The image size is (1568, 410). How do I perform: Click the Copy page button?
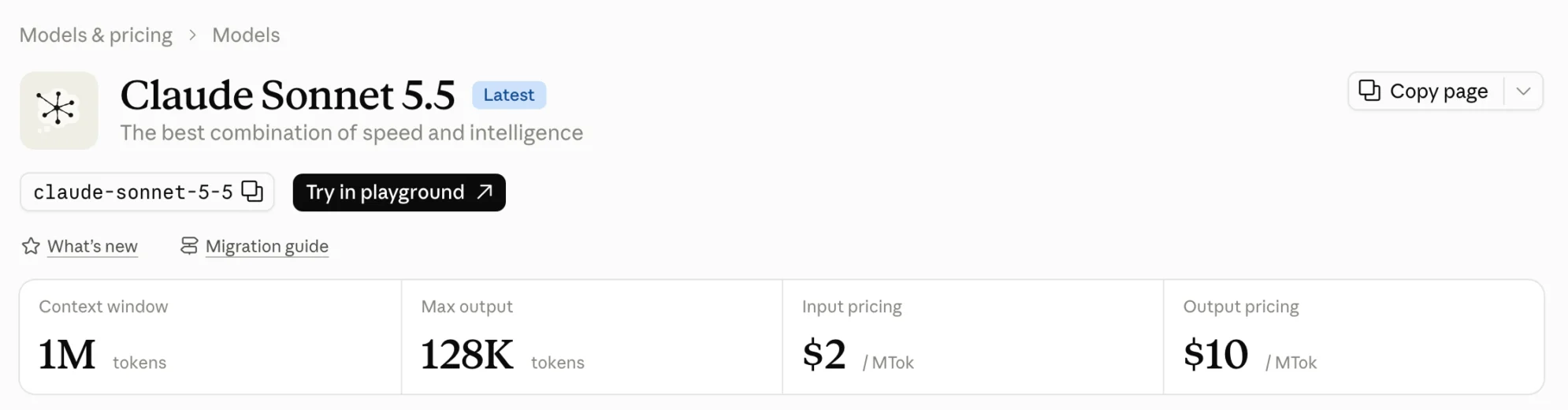[x=1426, y=91]
